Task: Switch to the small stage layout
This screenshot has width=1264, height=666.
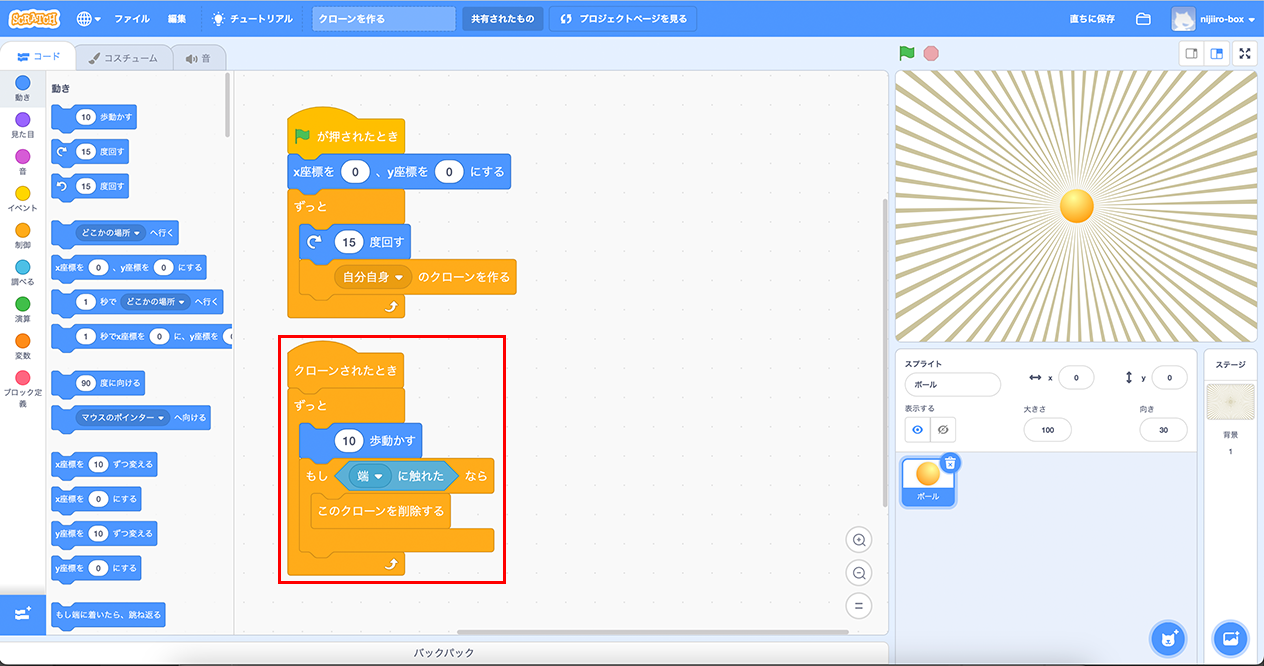Action: 1191,54
